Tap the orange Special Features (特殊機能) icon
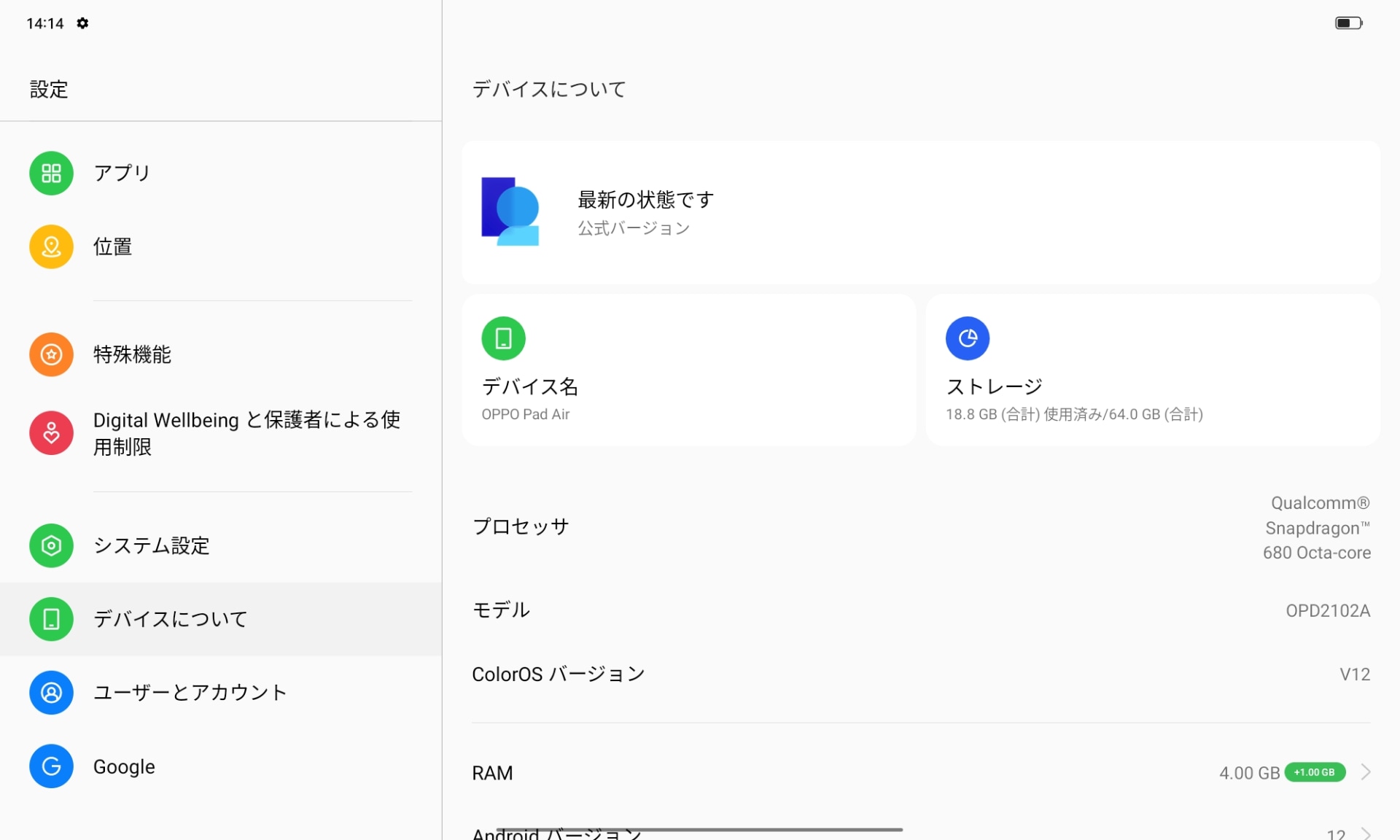This screenshot has width=1400, height=840. point(51,354)
